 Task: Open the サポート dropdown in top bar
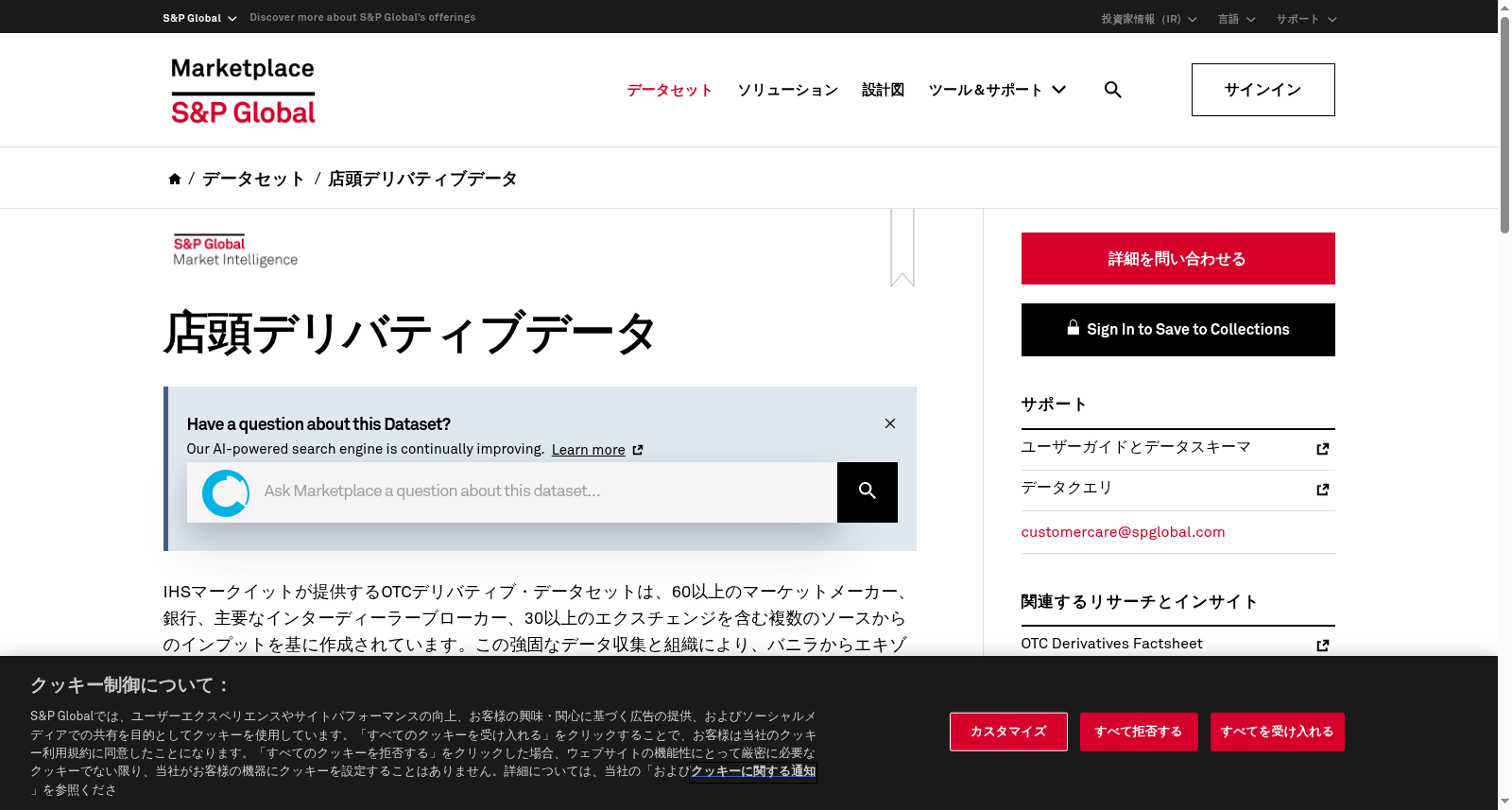pos(1307,19)
